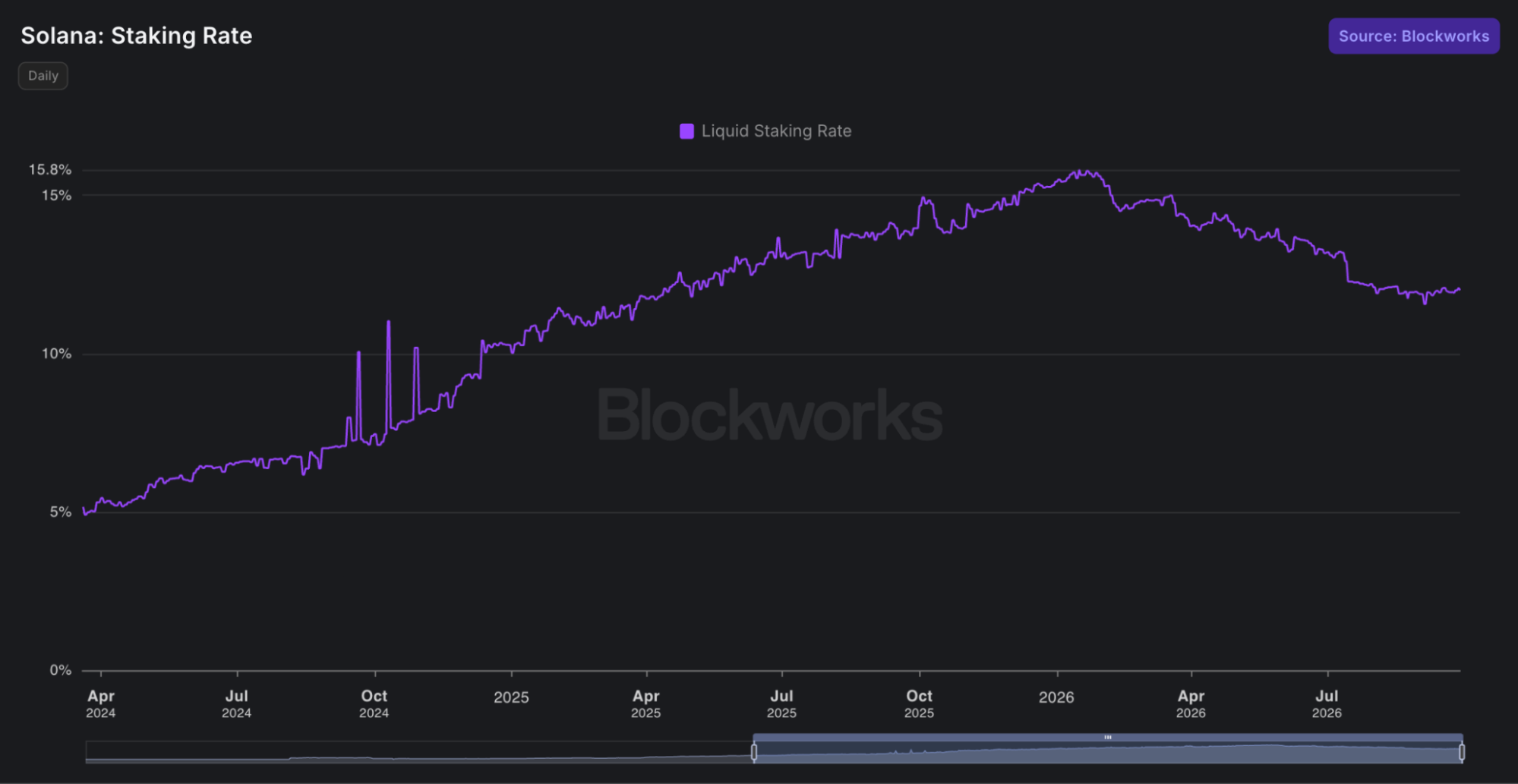Select the Daily interval chip

pyautogui.click(x=43, y=76)
